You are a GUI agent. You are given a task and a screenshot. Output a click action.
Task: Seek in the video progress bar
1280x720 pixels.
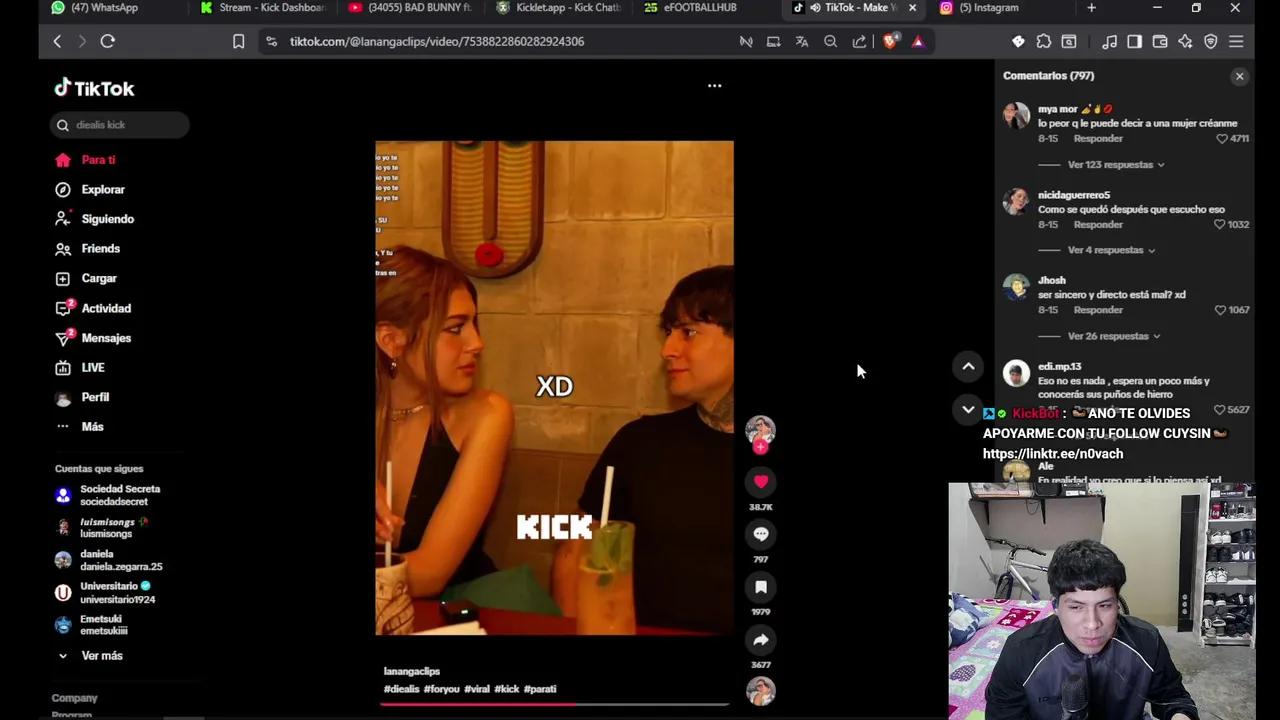[x=554, y=704]
